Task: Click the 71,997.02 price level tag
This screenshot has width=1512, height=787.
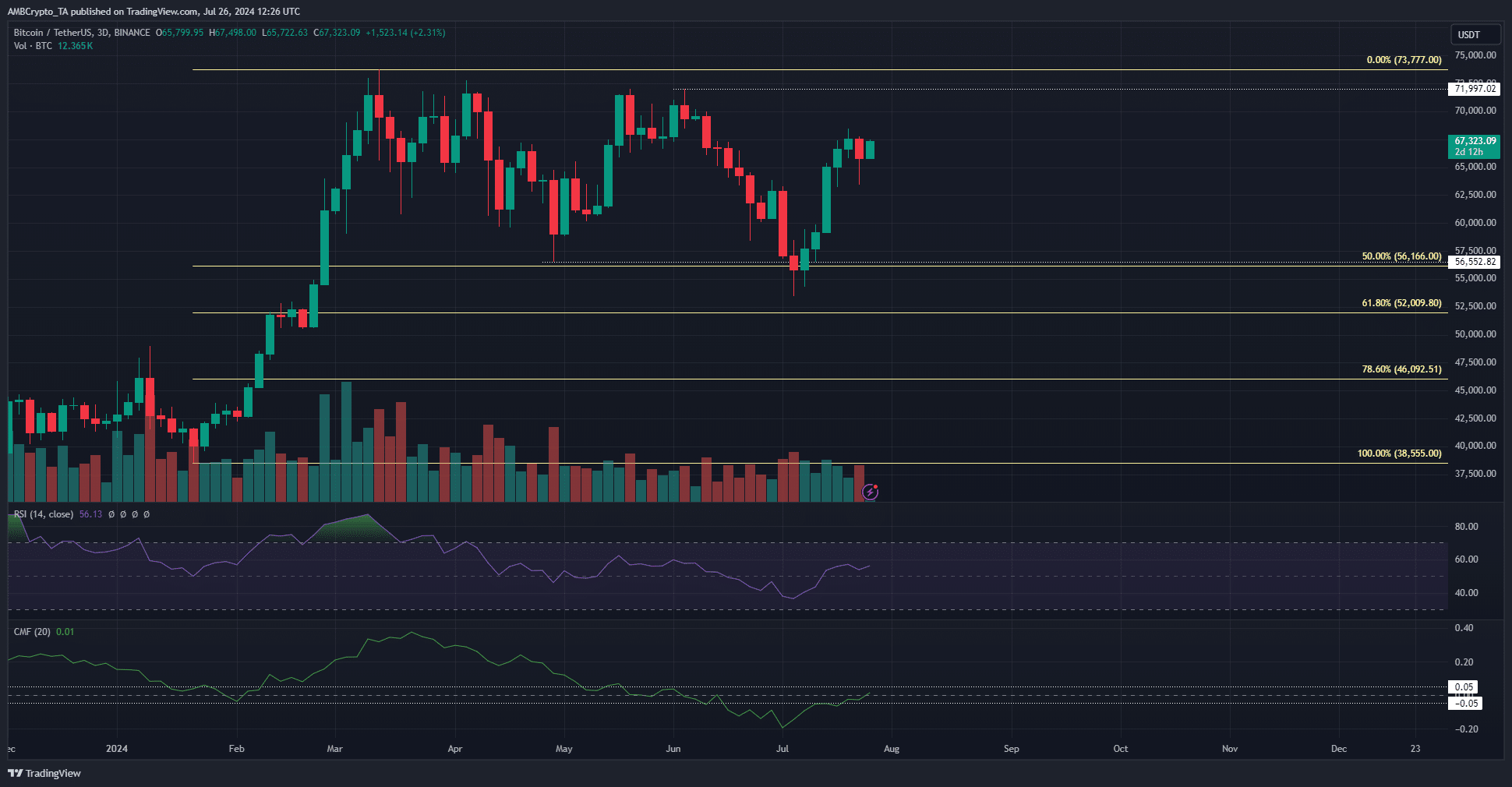Action: (1475, 89)
